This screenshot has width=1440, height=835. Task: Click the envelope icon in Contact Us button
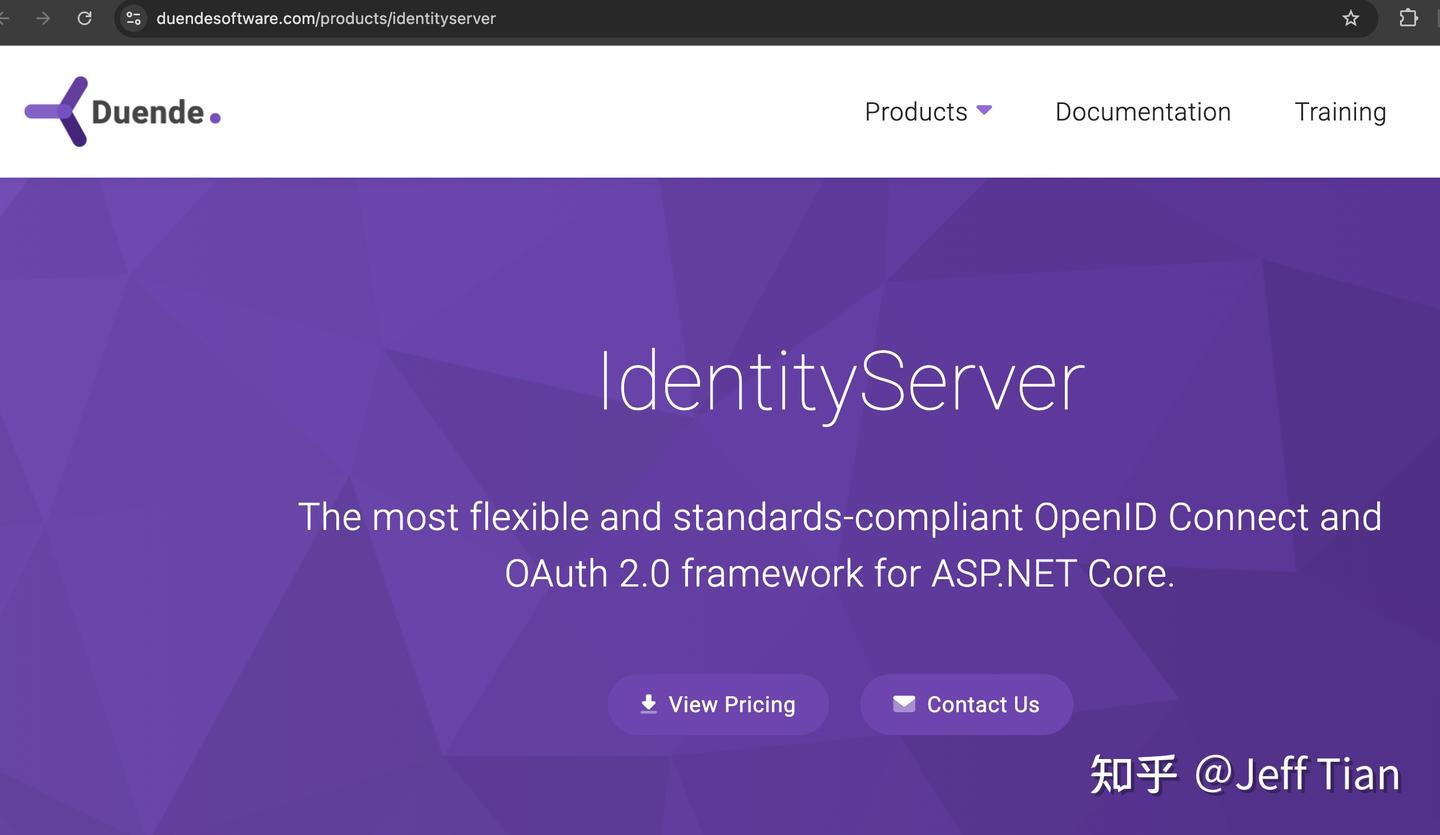[x=903, y=703]
